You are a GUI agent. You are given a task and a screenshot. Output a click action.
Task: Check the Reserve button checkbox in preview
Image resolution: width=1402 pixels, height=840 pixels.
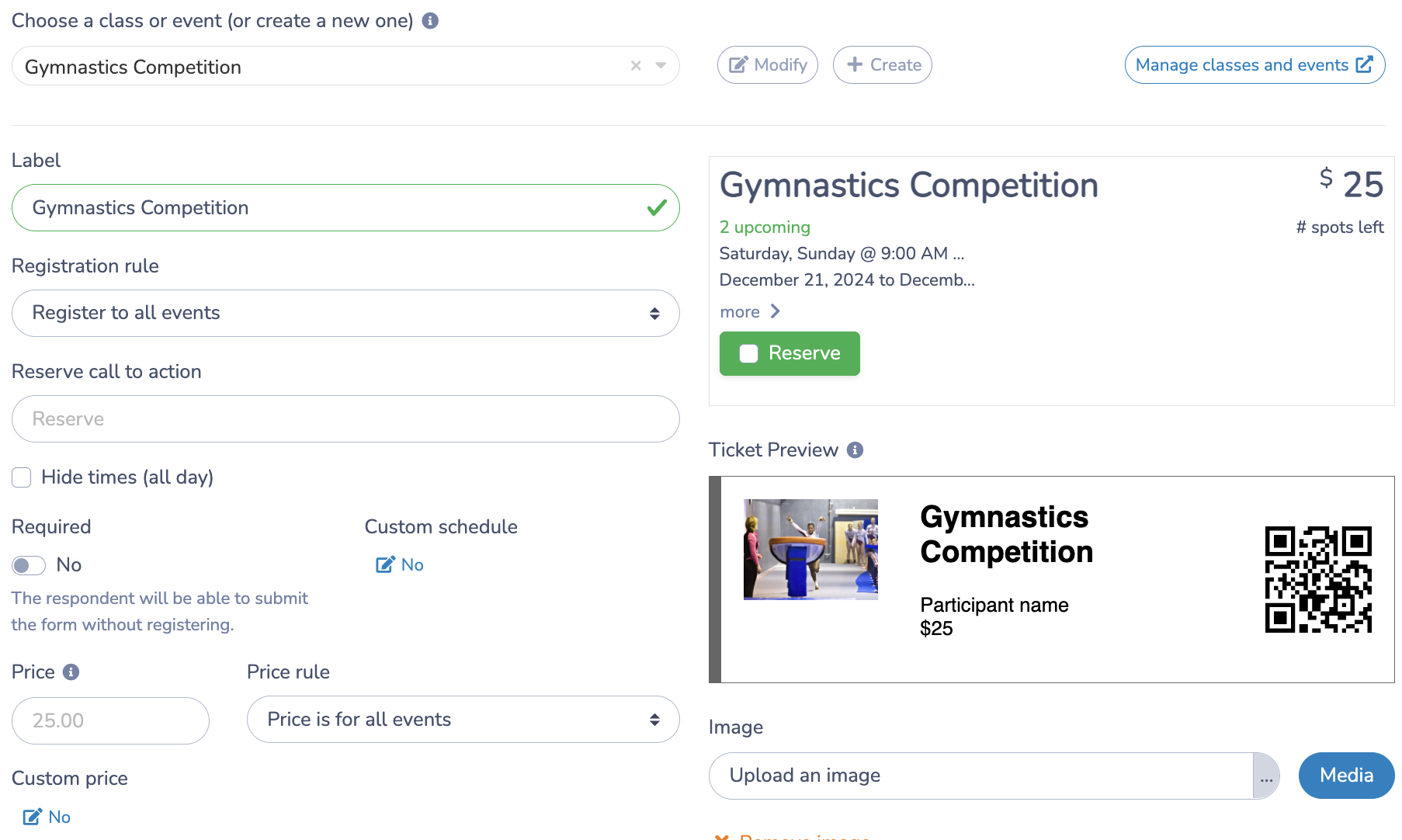click(748, 354)
